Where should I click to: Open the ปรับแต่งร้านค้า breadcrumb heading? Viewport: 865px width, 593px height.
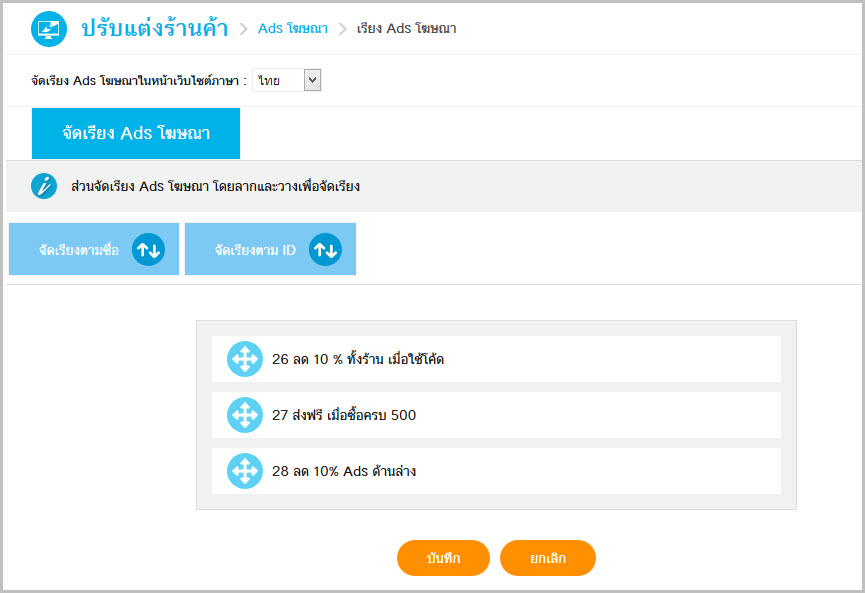(154, 29)
